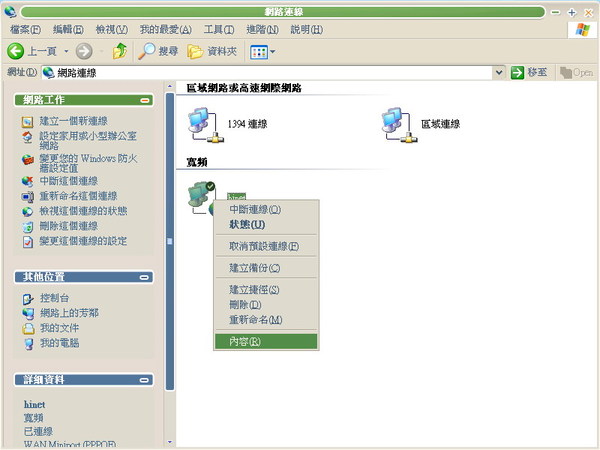Click 檢視這個連線的狀態 link
This screenshot has height=450, width=600.
pos(83,211)
